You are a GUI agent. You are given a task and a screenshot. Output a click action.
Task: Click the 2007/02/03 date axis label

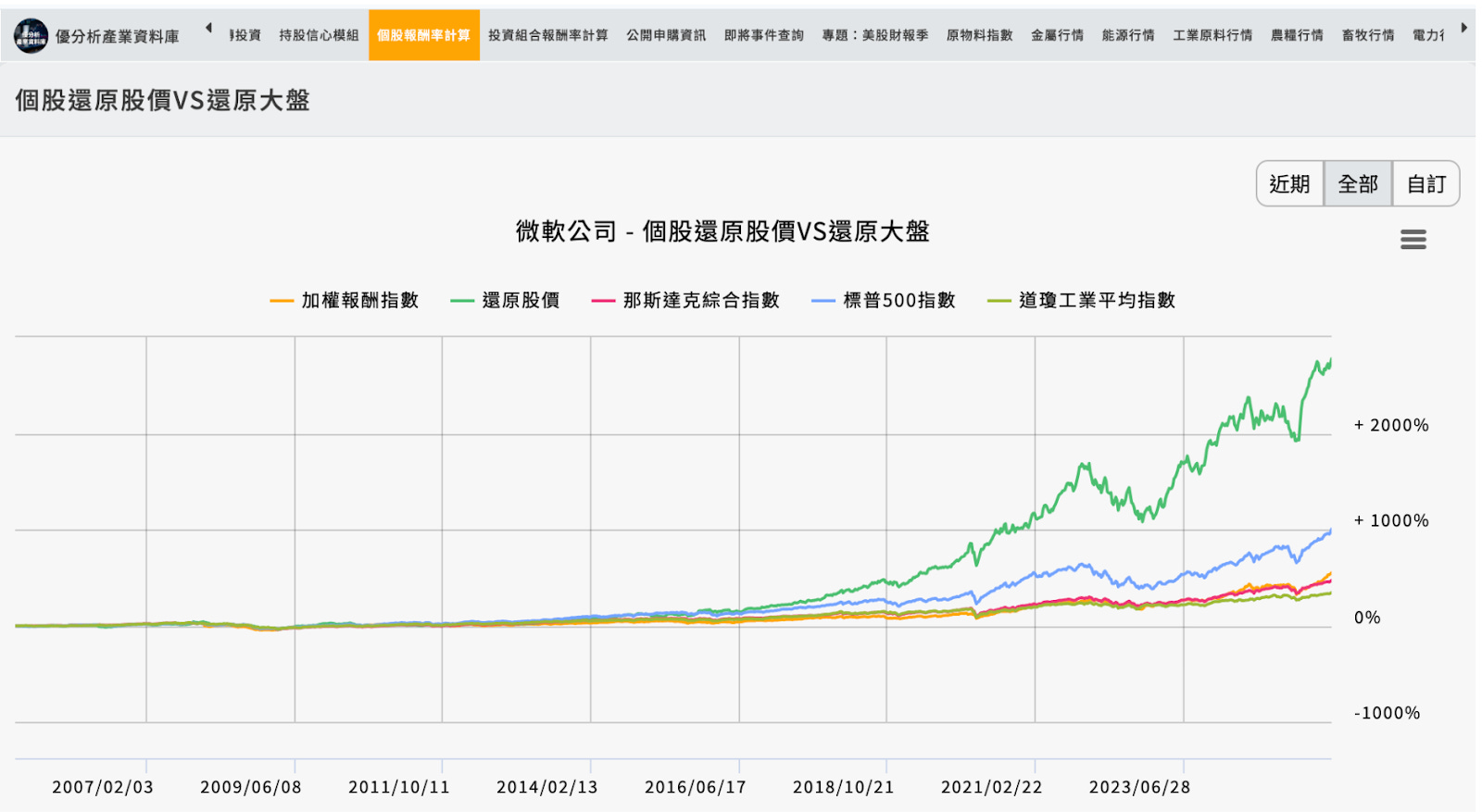coord(103,787)
